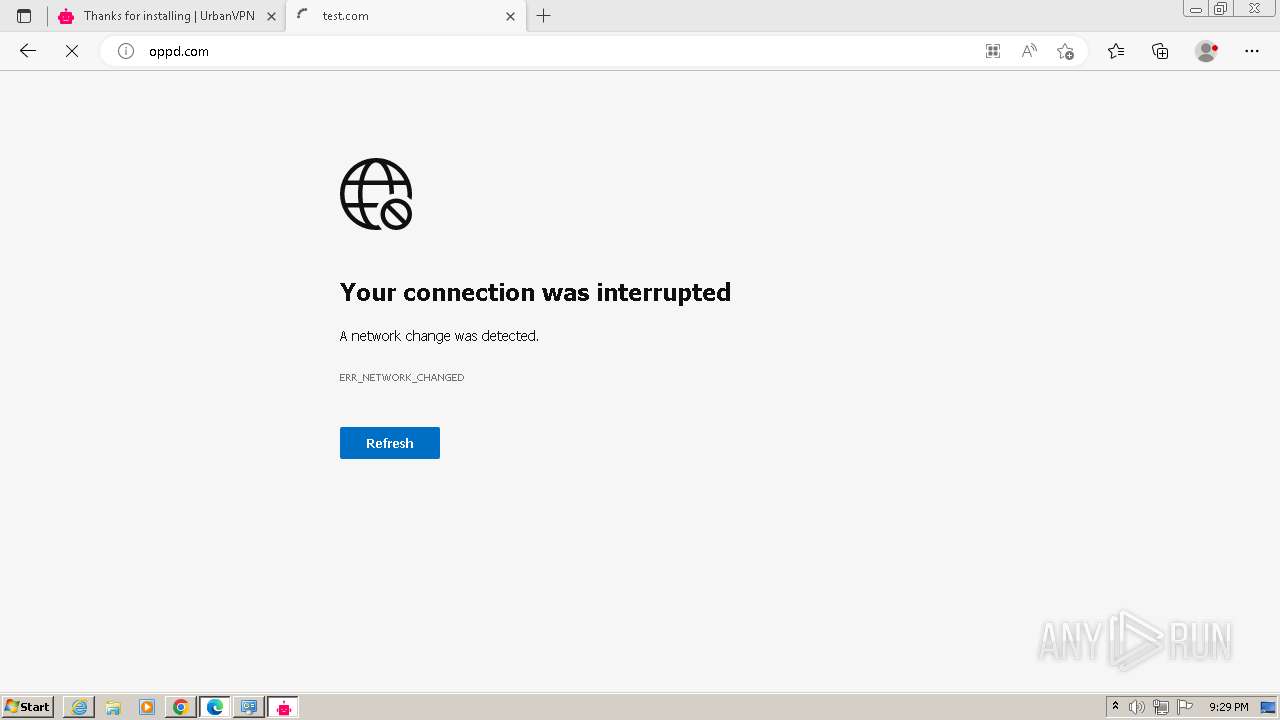Open File Explorer from taskbar

coord(113,707)
